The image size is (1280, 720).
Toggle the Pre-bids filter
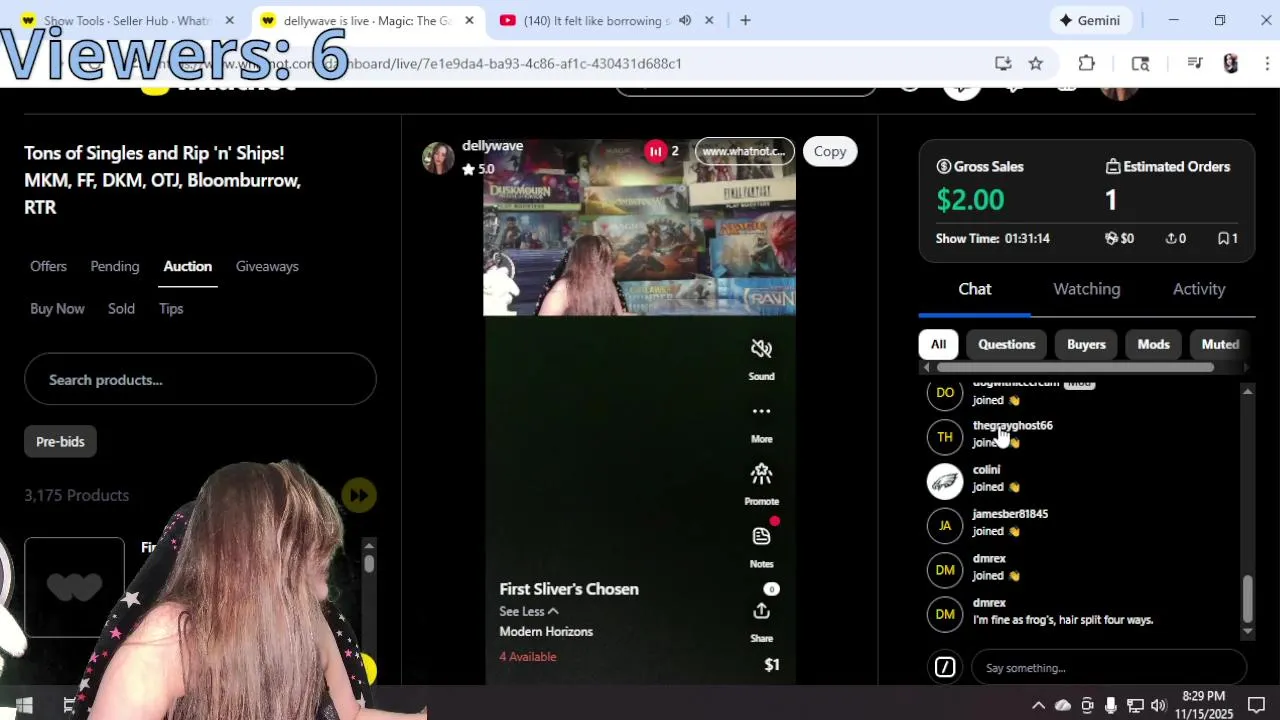coord(60,441)
